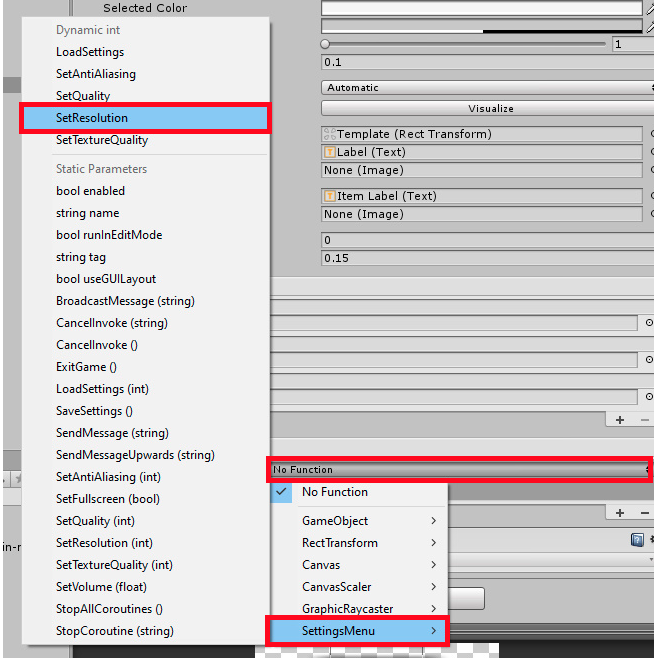This screenshot has height=658, width=654.
Task: Open the component help book icon
Action: click(x=637, y=540)
